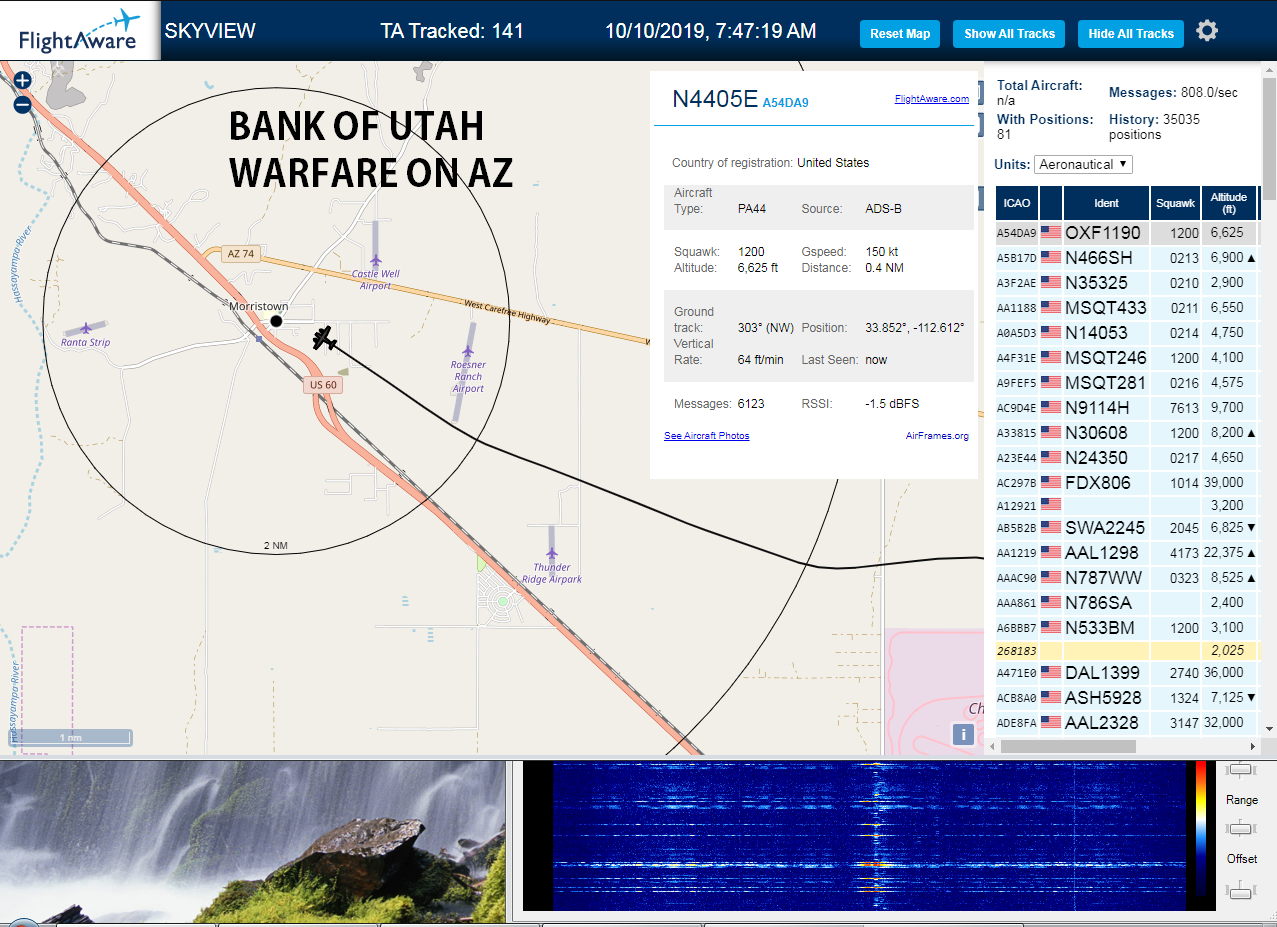This screenshot has width=1277, height=927.
Task: Click Hide All Tracks button
Action: coord(1131,34)
